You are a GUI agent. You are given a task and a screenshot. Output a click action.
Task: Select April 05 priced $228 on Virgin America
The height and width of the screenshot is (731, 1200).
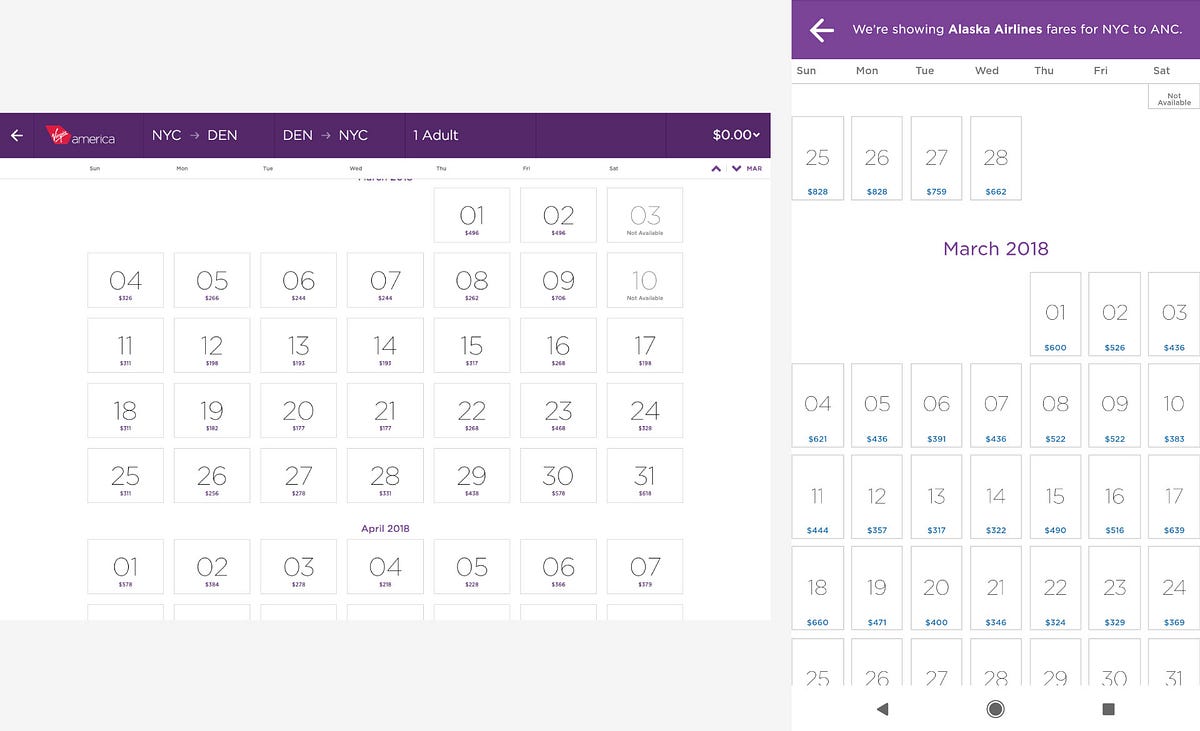point(471,567)
